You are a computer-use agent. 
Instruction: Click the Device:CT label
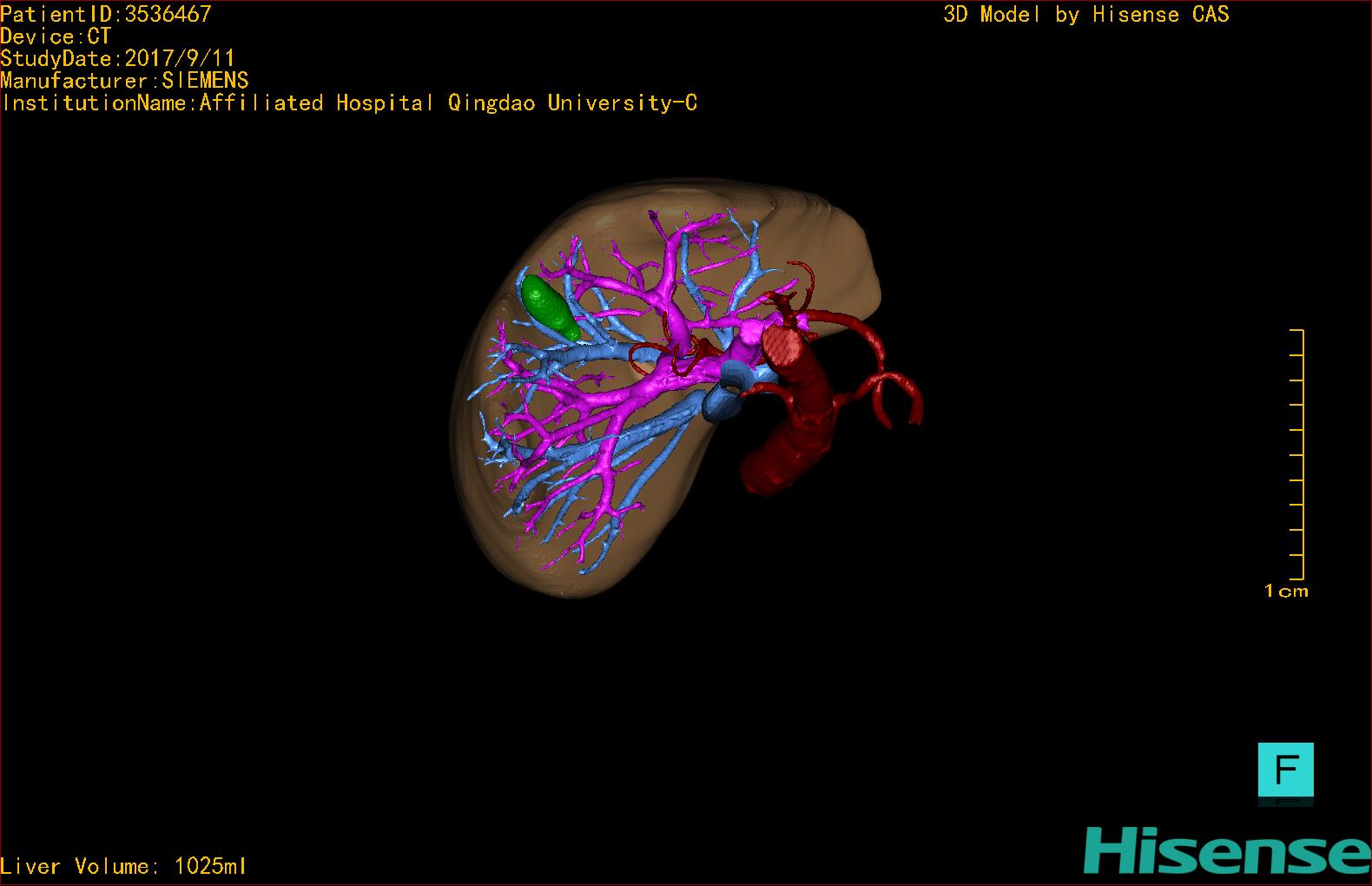coord(56,36)
